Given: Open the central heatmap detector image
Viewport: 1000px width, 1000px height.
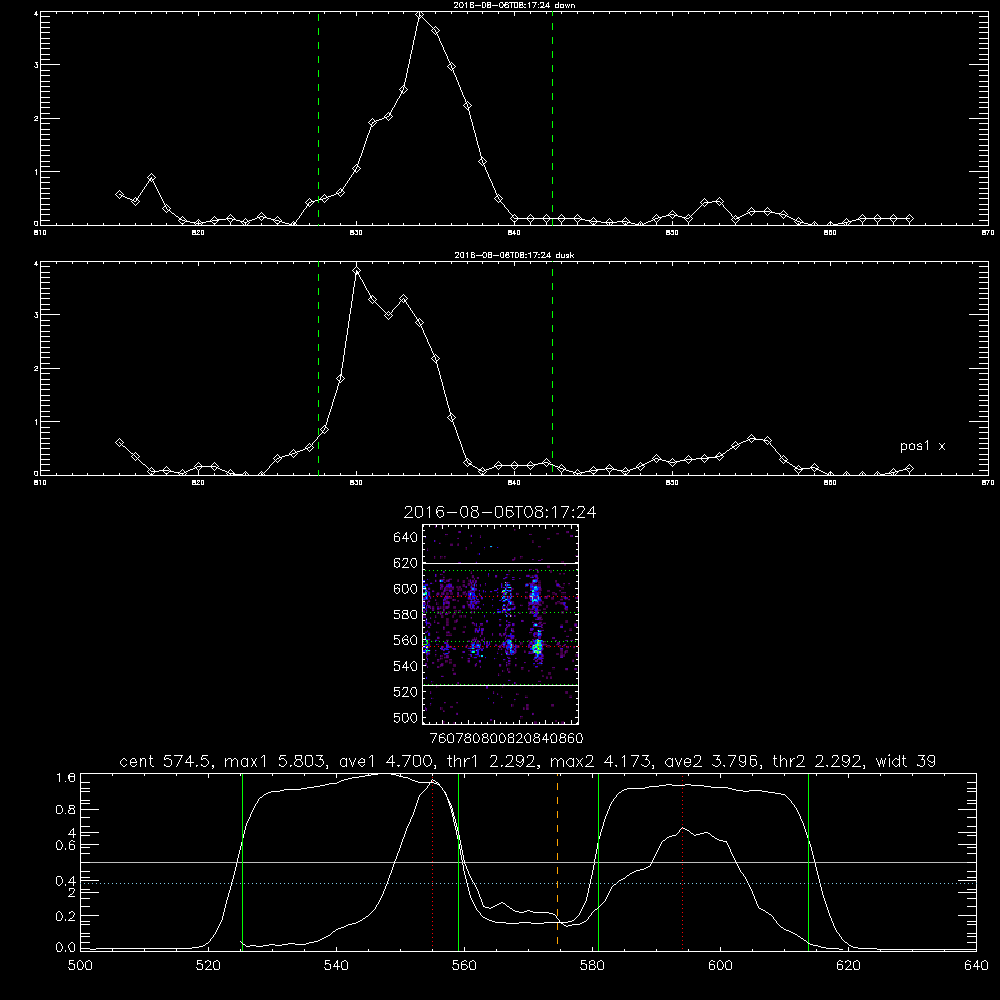Looking at the screenshot, I should (500, 624).
